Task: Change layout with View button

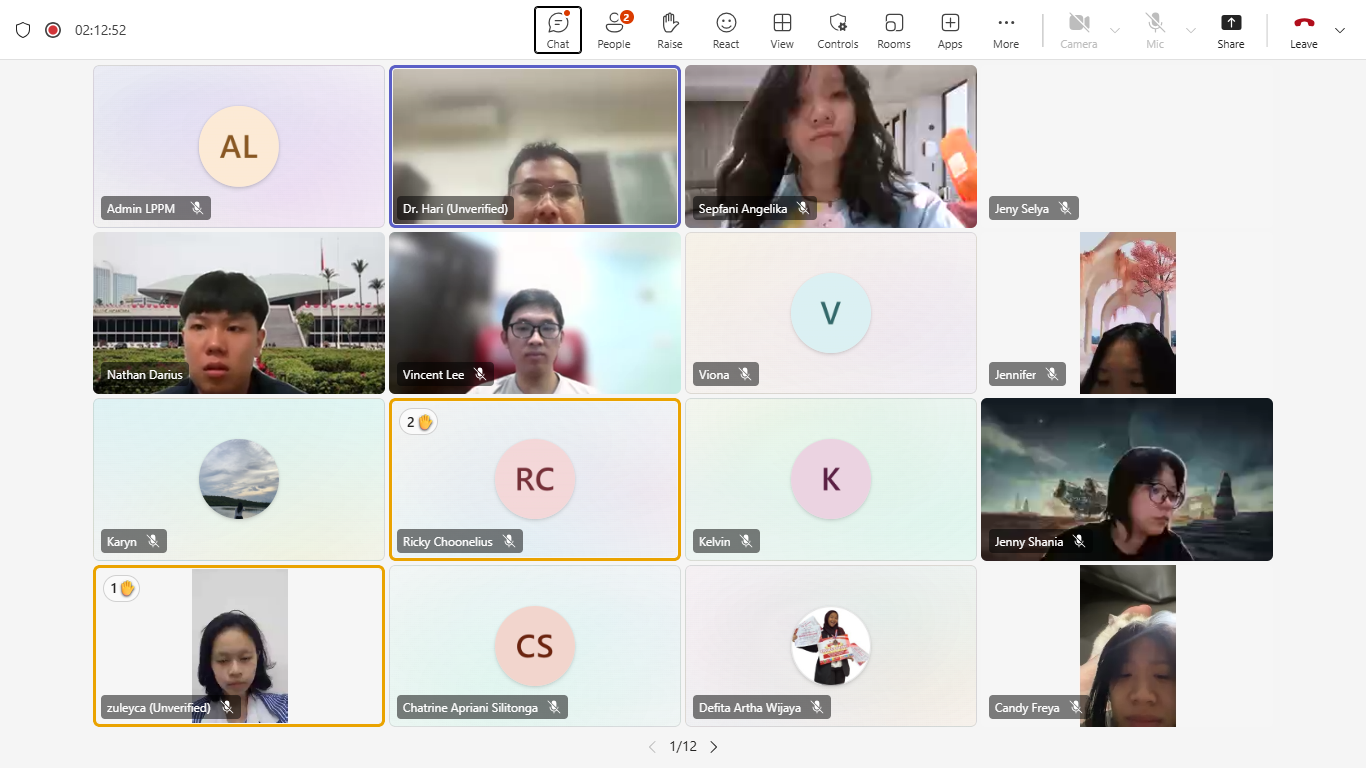Action: (x=782, y=30)
